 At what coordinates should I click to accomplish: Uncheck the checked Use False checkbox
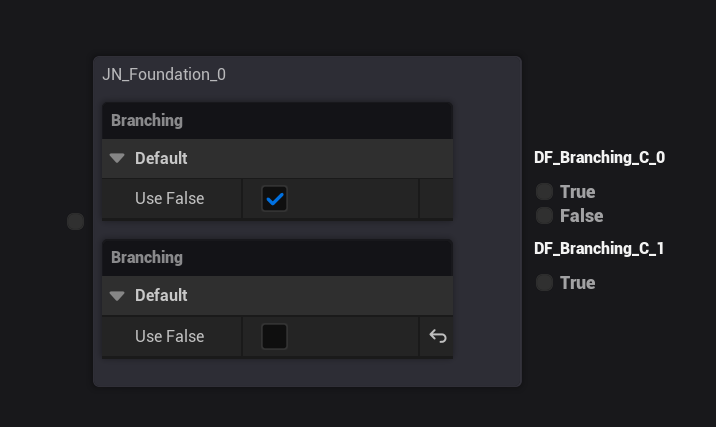coord(274,199)
